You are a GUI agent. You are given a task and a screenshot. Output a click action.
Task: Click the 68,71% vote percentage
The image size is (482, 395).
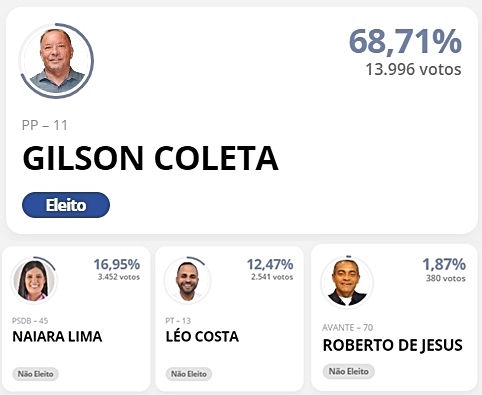pos(405,42)
